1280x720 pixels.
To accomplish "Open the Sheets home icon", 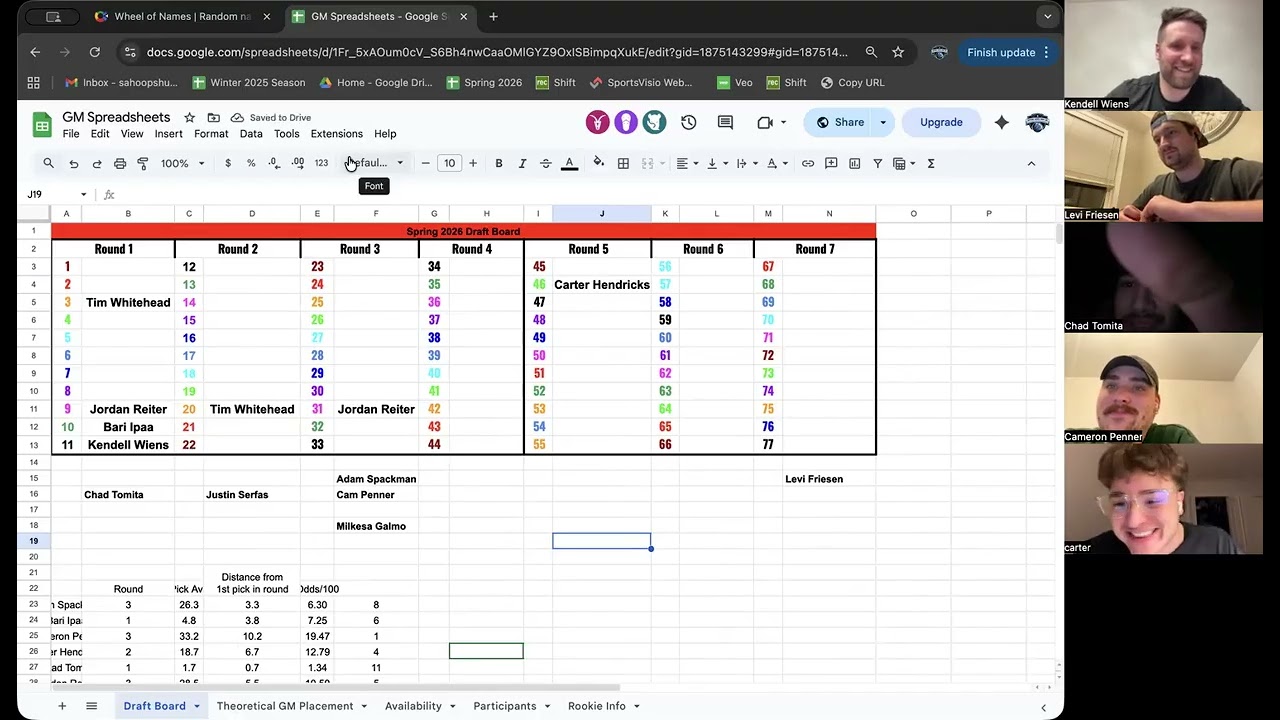I will click(42, 125).
